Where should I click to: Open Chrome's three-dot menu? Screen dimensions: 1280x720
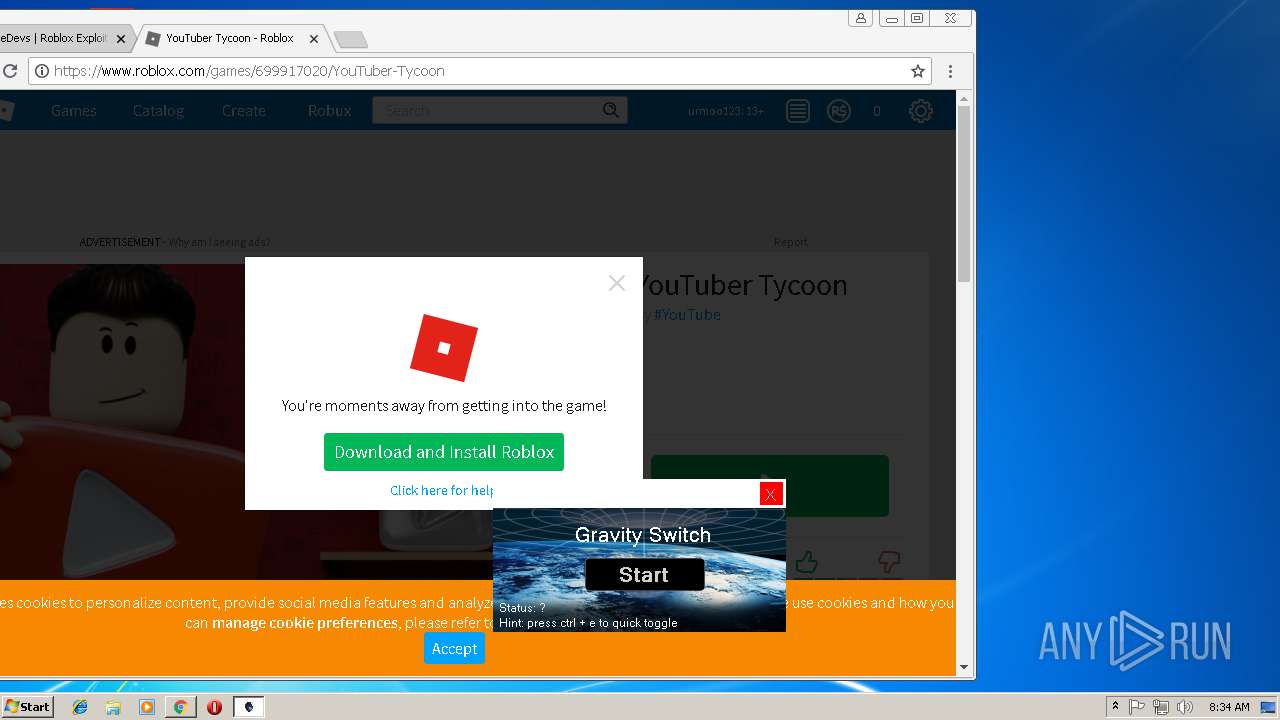pos(950,71)
